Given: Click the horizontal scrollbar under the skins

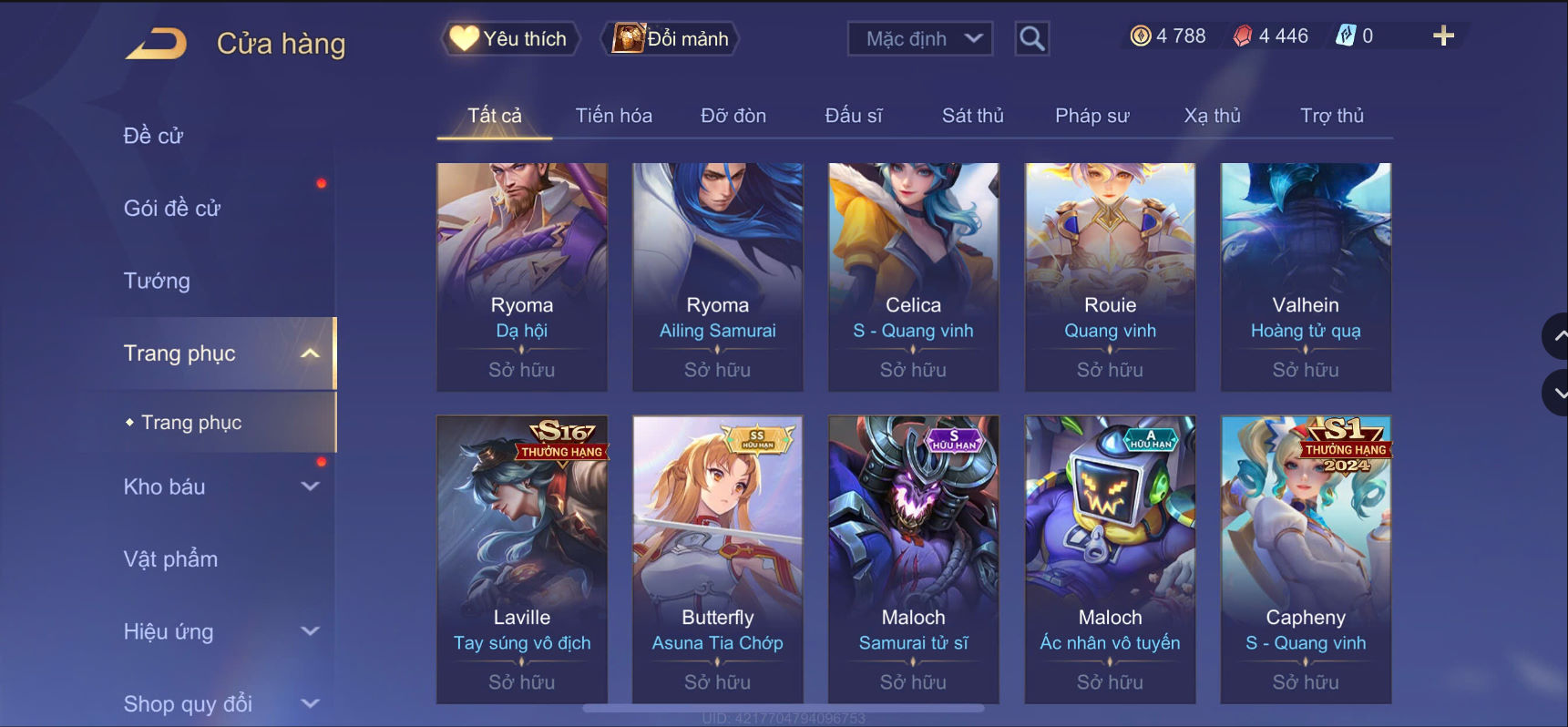Looking at the screenshot, I should coord(784,708).
